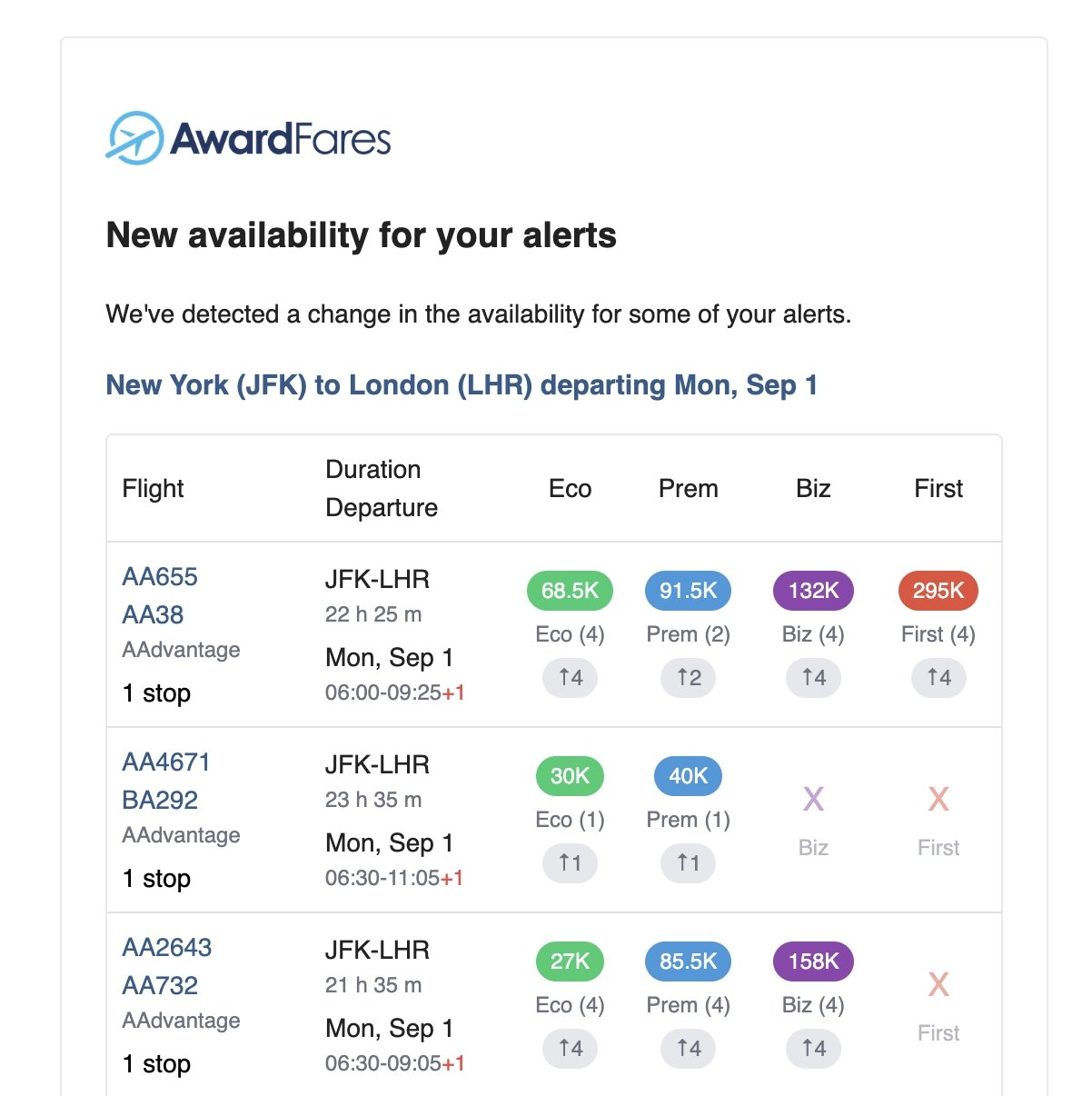Click the 132K business fare badge
Image resolution: width=1092 pixels, height=1096 pixels.
click(x=813, y=591)
